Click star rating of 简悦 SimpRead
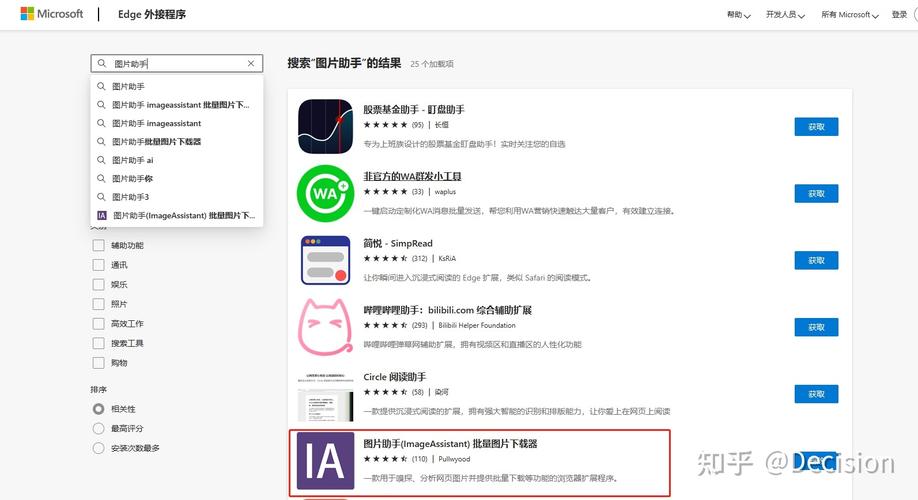This screenshot has width=918, height=500. click(385, 258)
